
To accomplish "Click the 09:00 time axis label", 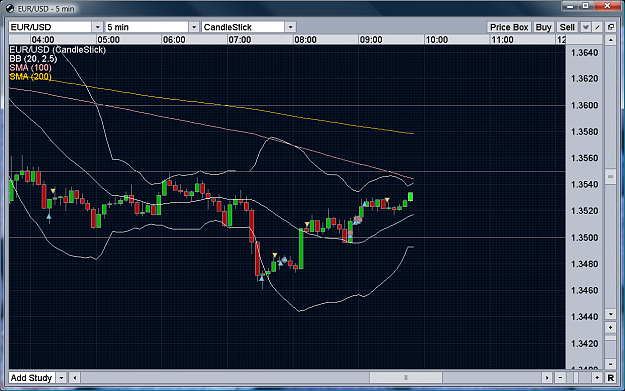I will 371,40.
